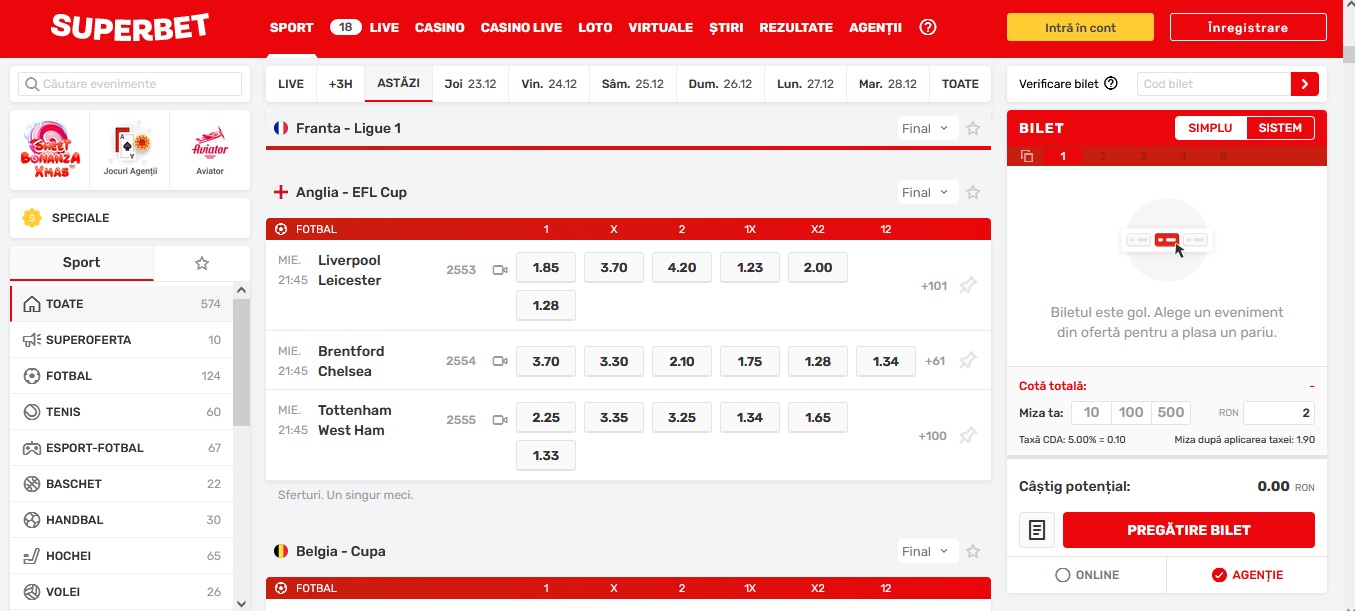The image size is (1360, 611).
Task: Expand +61 more markets for Brentford Chelsea
Action: (x=935, y=361)
